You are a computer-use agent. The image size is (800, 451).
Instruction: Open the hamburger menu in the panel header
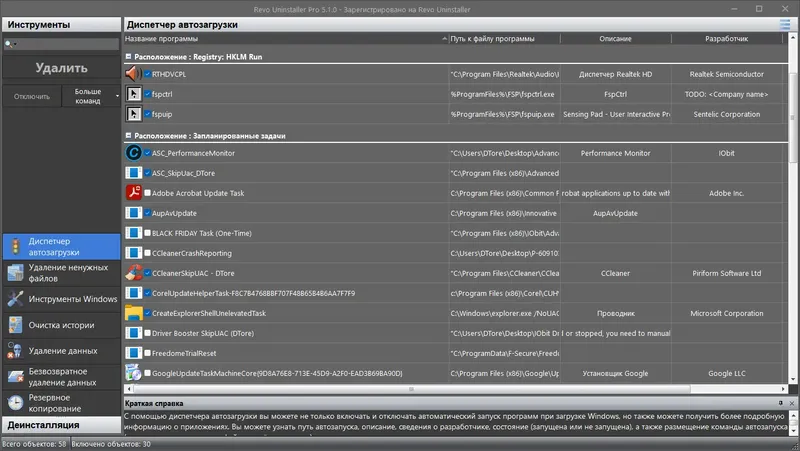point(785,24)
